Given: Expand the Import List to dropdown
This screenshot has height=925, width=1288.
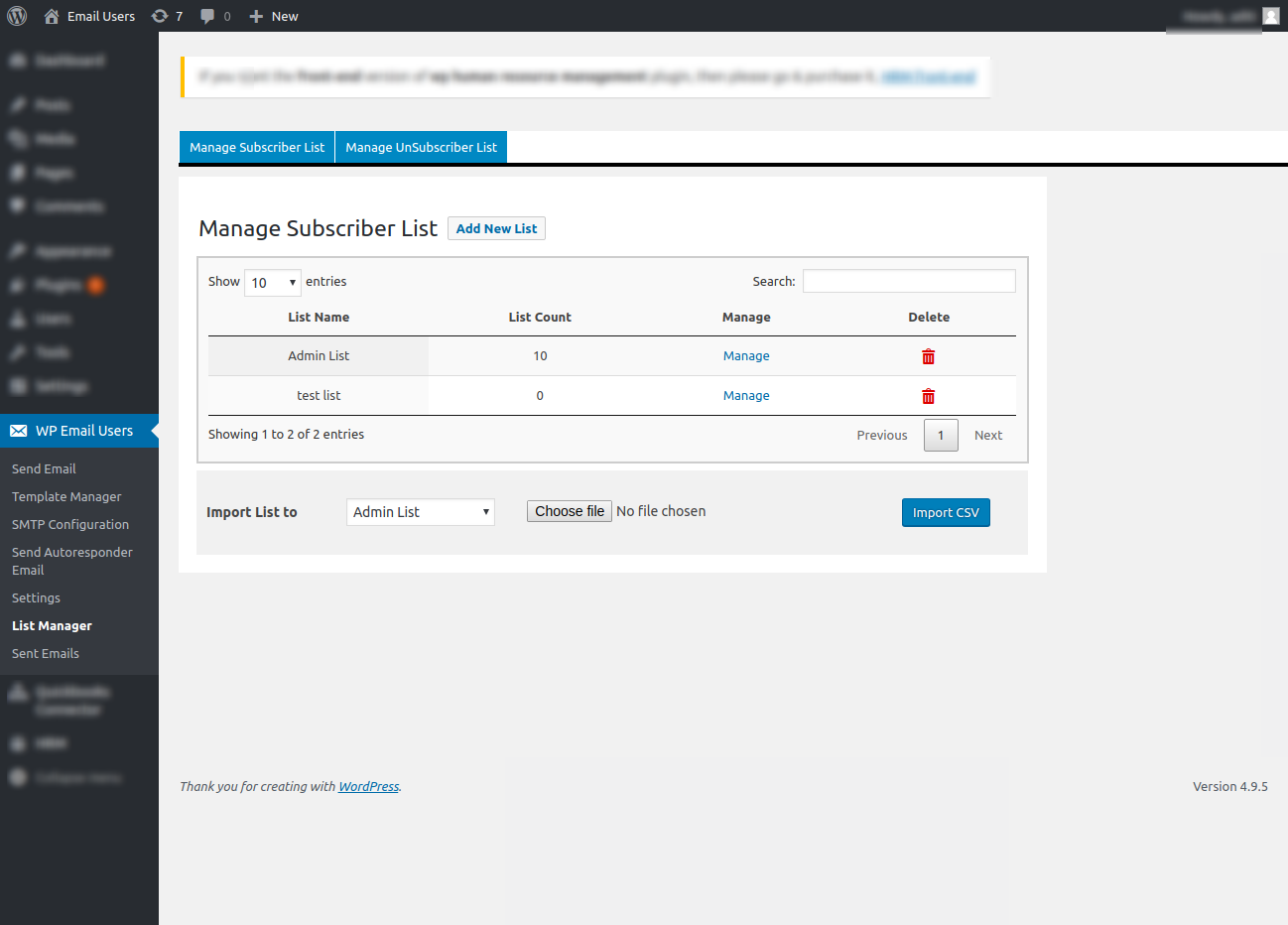Looking at the screenshot, I should (421, 512).
